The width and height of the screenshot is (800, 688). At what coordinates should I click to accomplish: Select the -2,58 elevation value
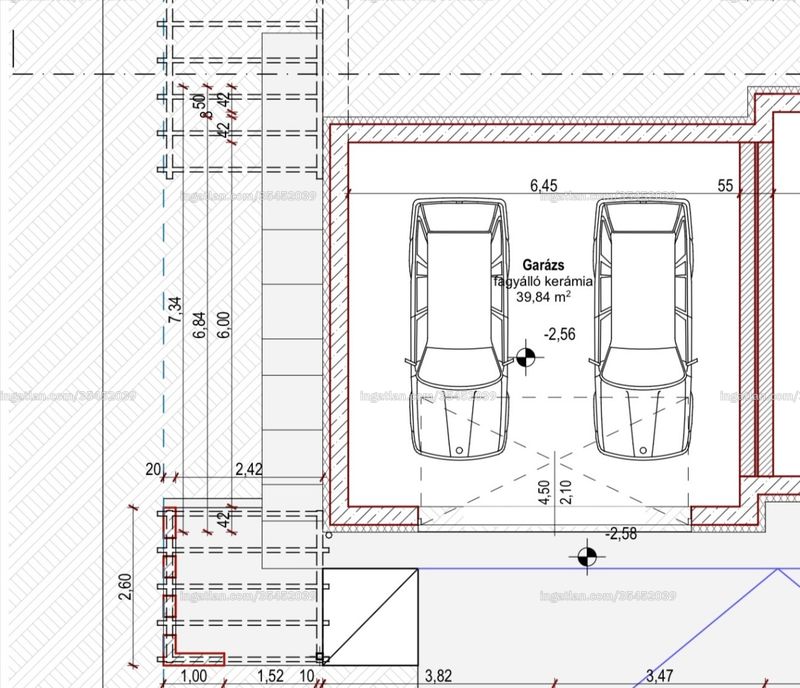[x=621, y=534]
